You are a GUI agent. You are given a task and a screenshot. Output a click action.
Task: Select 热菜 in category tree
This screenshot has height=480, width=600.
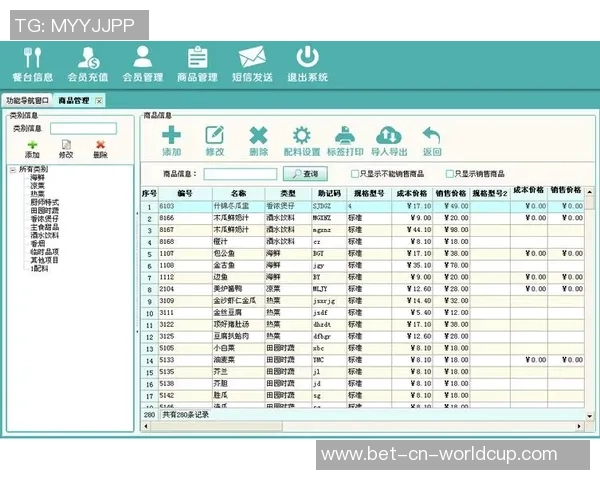point(38,194)
